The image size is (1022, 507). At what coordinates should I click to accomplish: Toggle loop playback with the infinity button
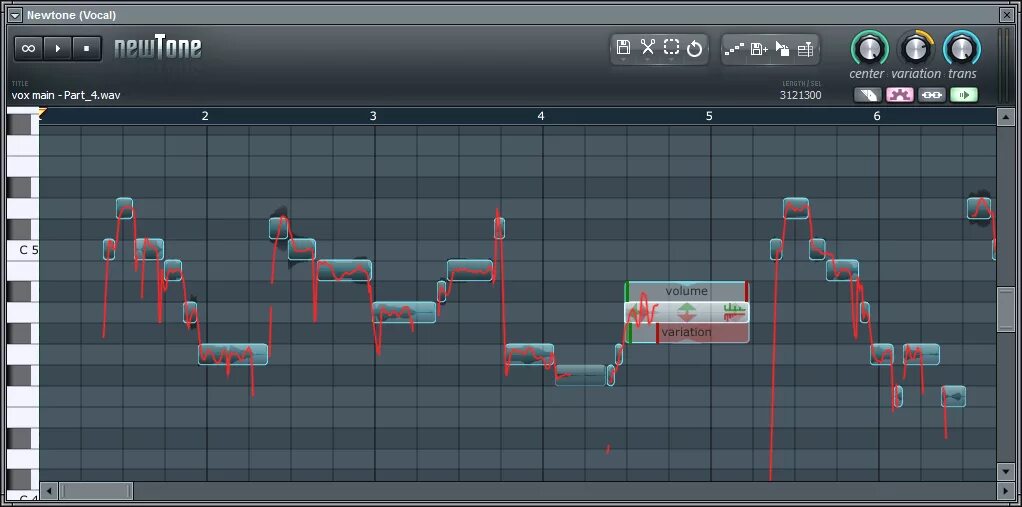tap(28, 48)
